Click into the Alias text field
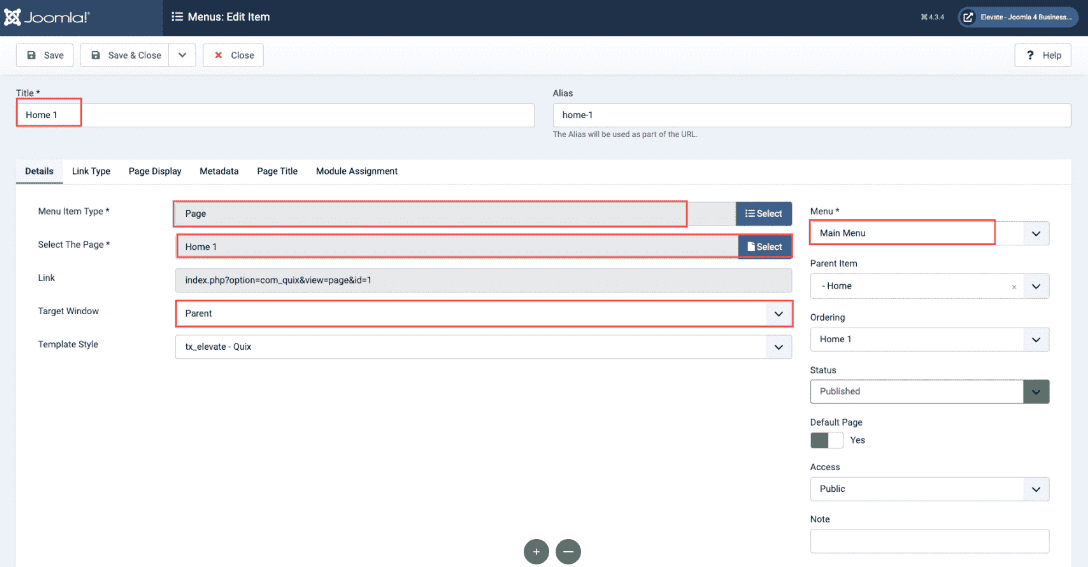Screen dimensions: 1088x567 click(x=811, y=115)
